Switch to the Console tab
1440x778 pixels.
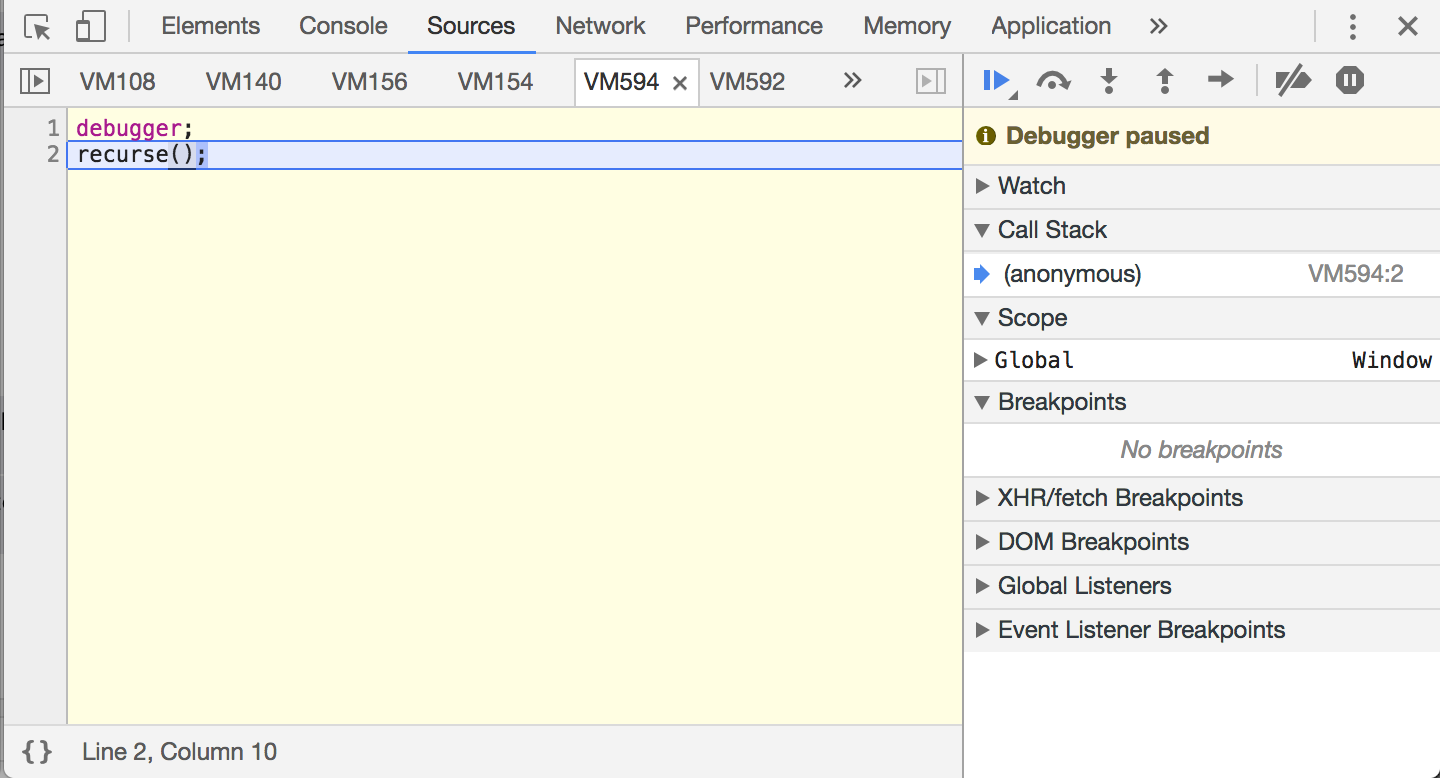coord(343,26)
